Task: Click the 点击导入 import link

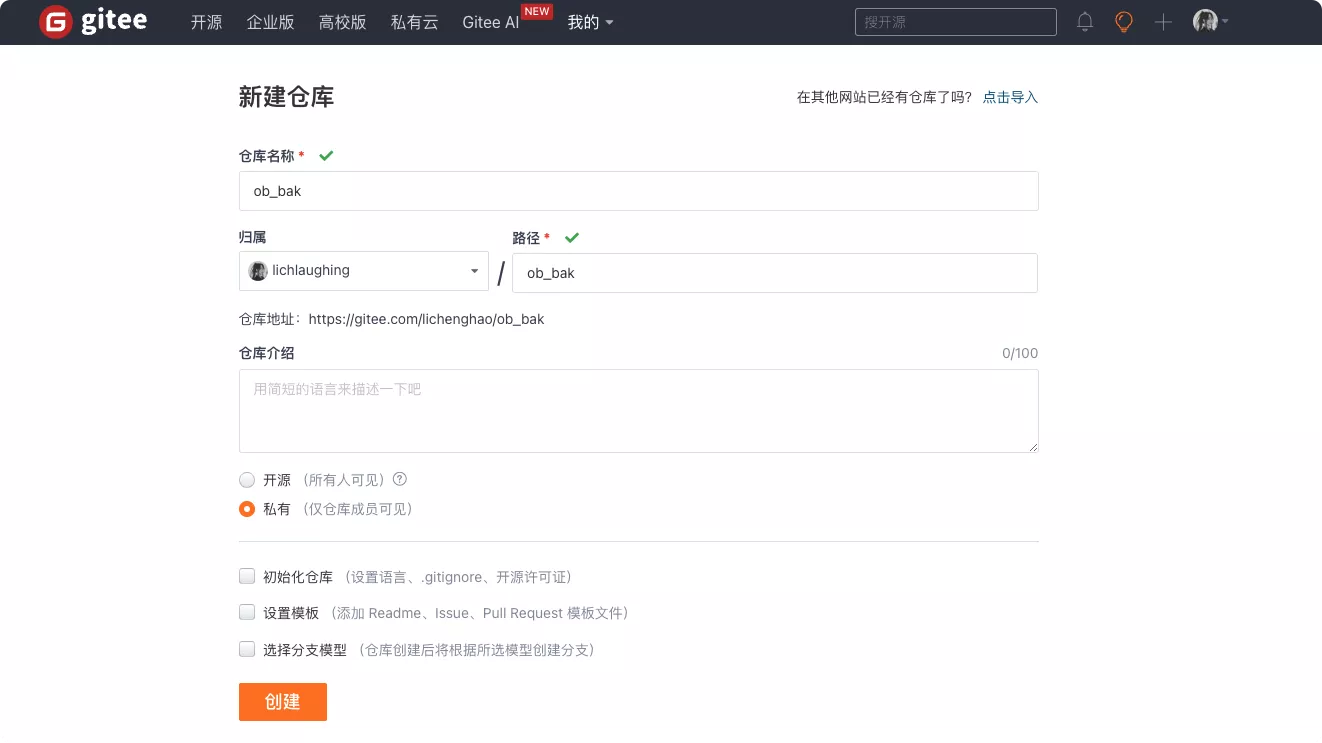Action: tap(1010, 97)
